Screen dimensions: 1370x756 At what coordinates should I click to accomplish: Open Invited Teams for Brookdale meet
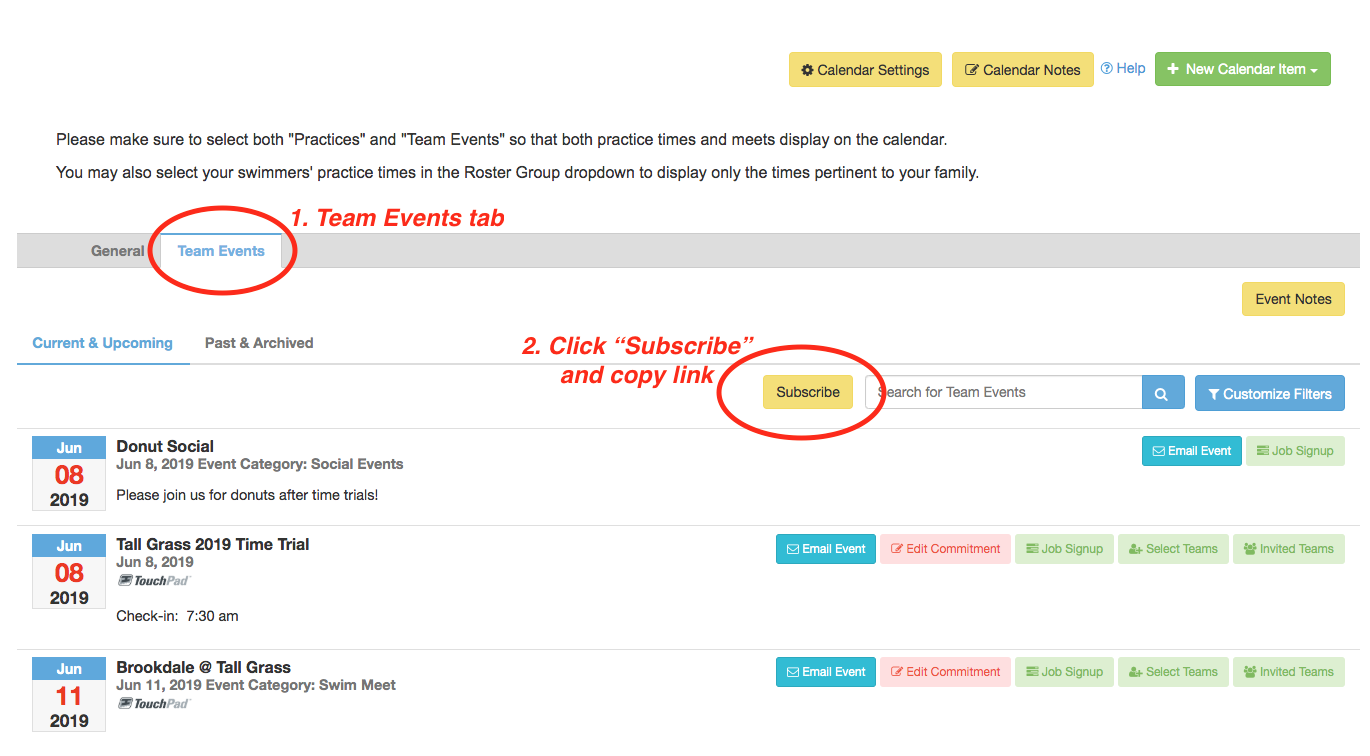(x=1288, y=672)
